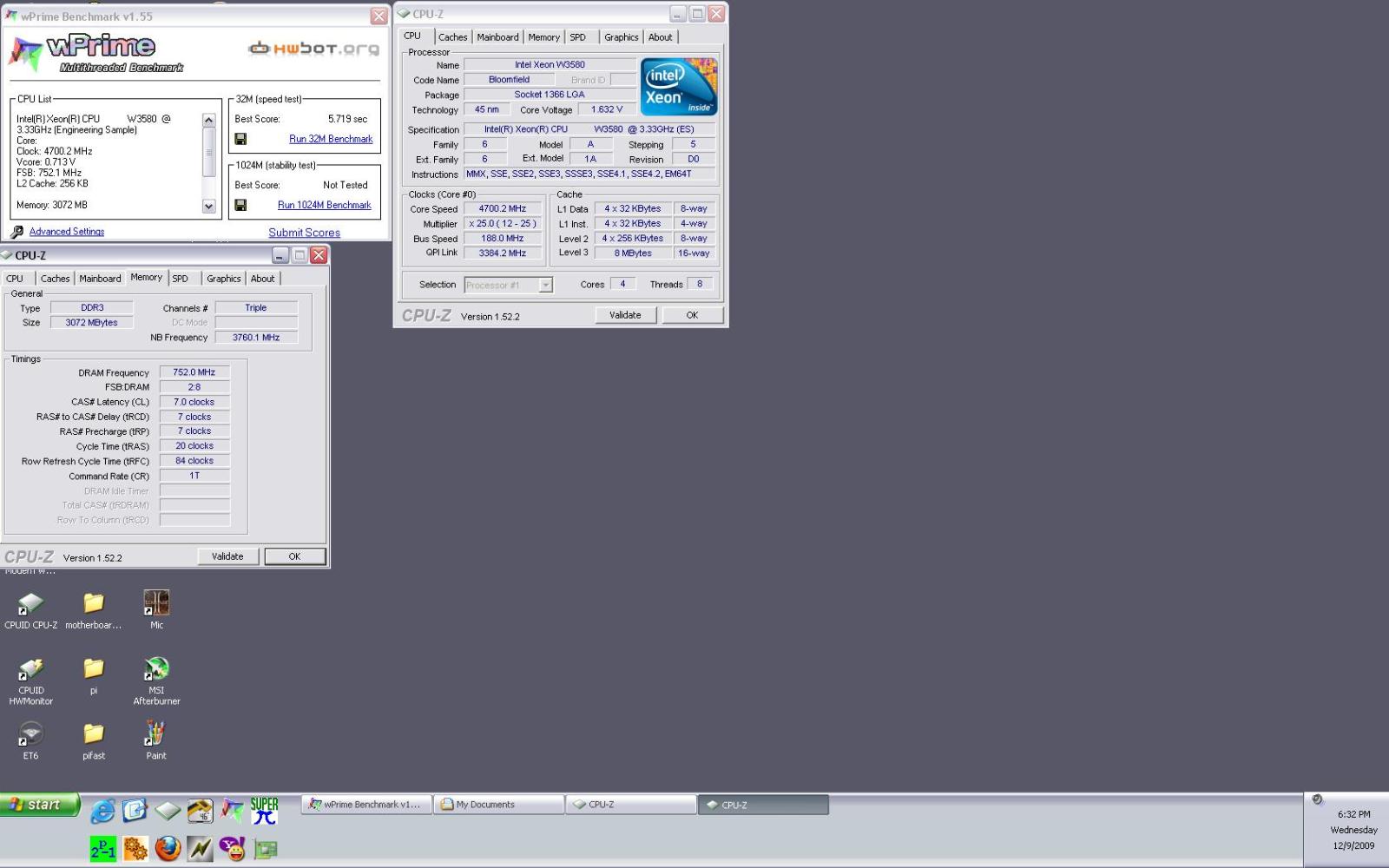Click the system tray notification icon
1389x868 pixels.
[x=1318, y=799]
